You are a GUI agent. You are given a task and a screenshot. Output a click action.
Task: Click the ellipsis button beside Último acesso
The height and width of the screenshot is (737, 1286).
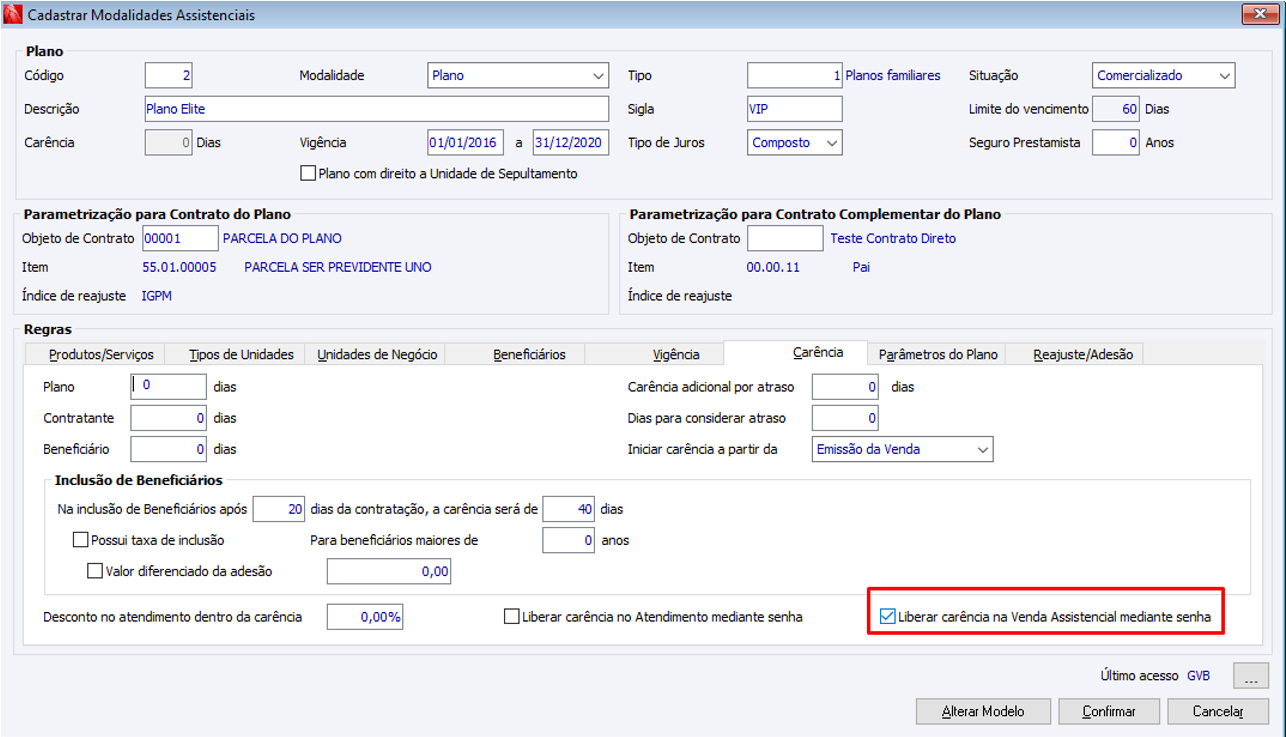pos(1251,676)
